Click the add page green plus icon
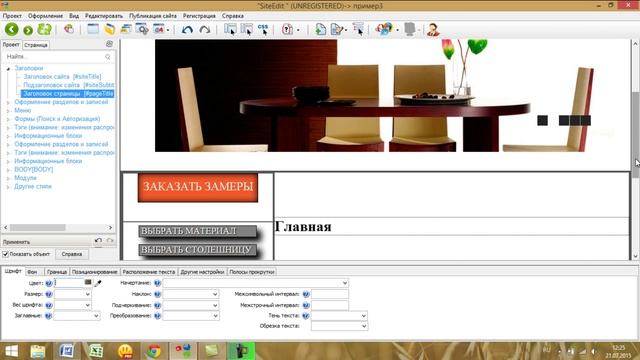Screen dimensions: 640x360 (321, 29)
